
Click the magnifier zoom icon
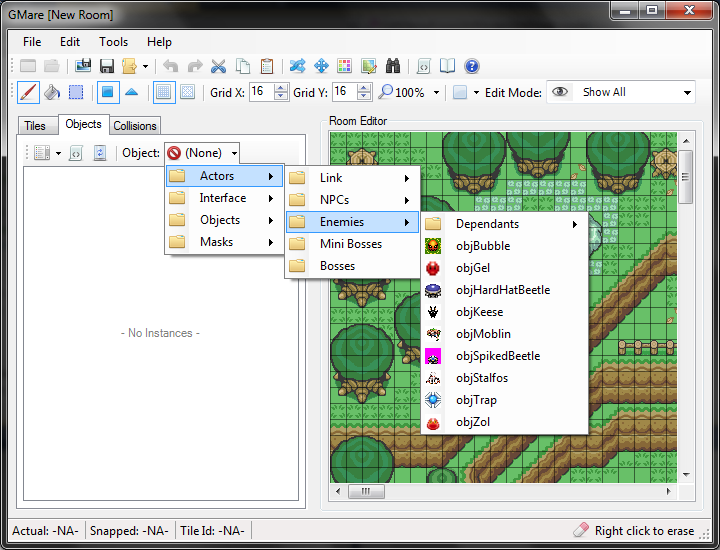[x=385, y=92]
